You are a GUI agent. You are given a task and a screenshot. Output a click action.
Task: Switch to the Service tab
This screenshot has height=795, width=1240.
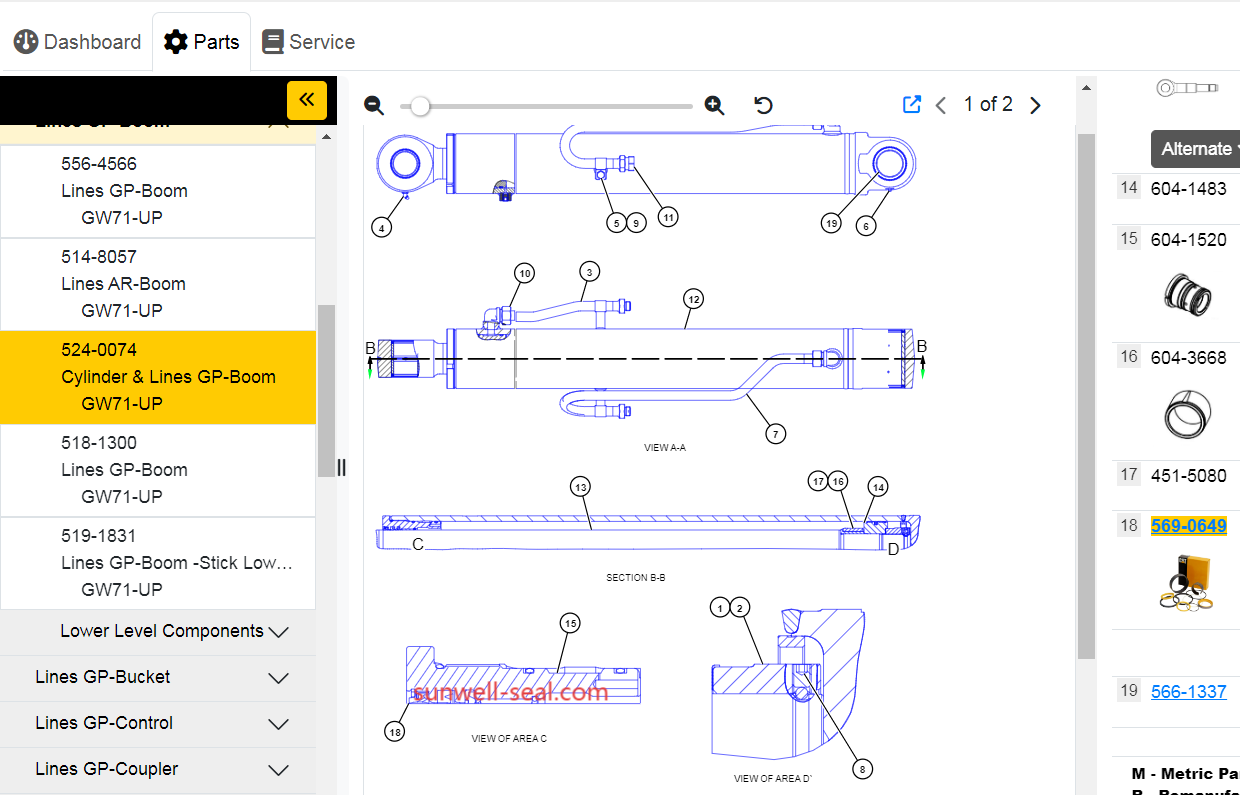[x=308, y=42]
